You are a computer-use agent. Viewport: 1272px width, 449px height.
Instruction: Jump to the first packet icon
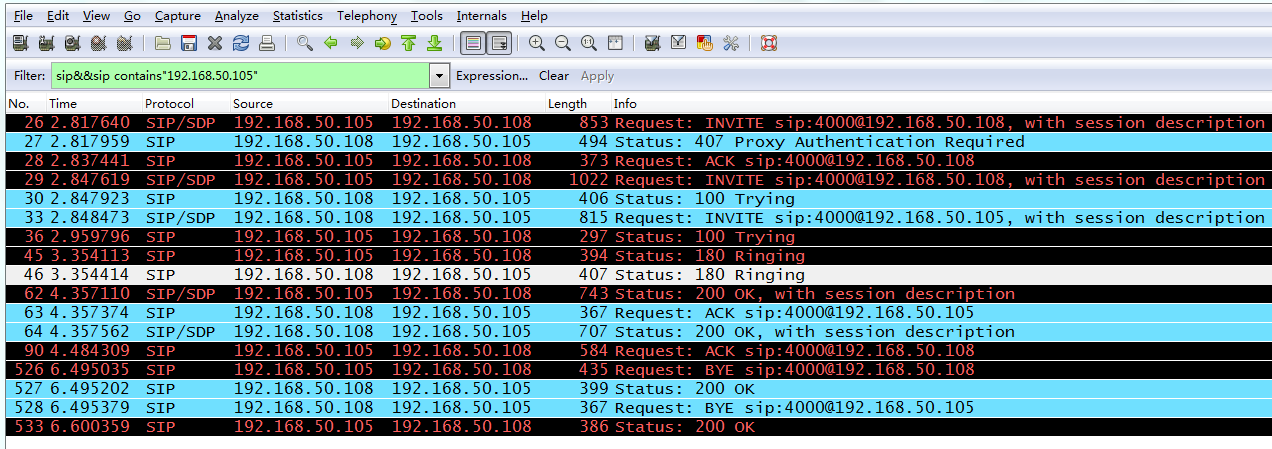pos(409,43)
